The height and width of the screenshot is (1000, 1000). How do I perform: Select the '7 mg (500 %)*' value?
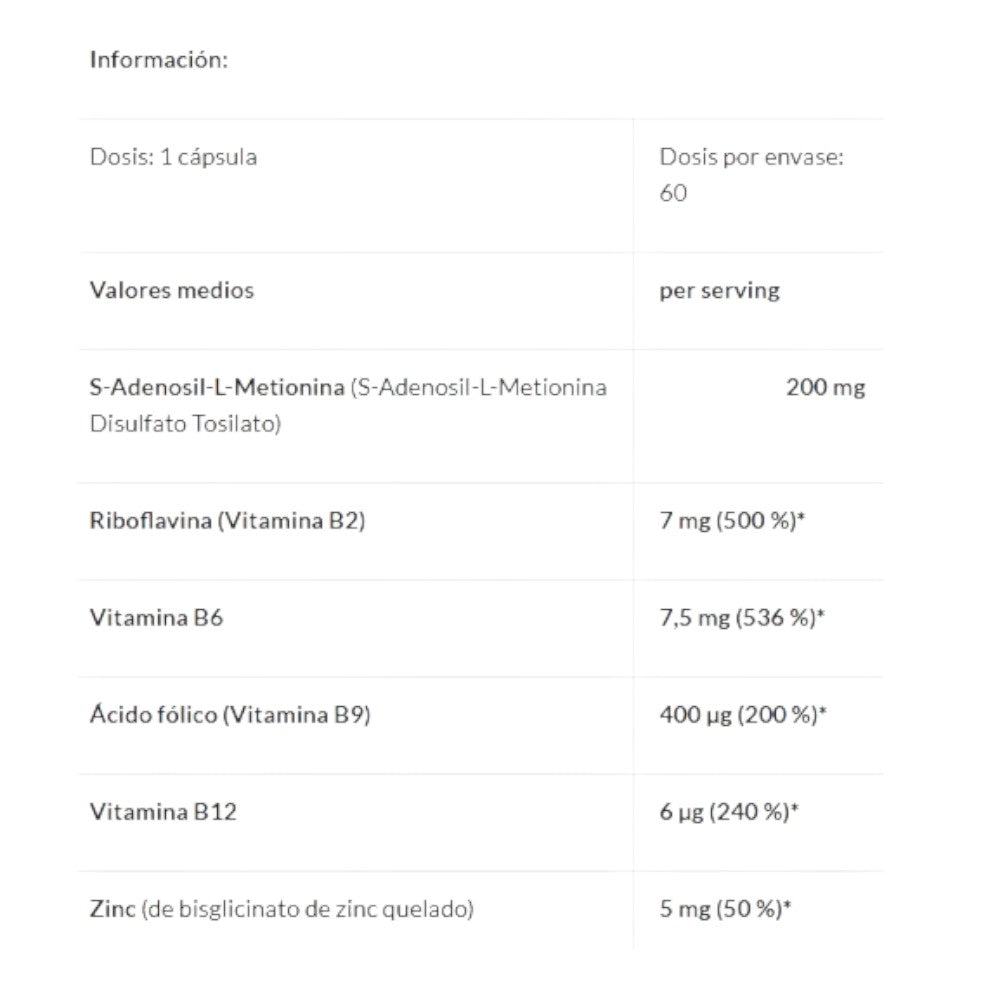pos(731,521)
